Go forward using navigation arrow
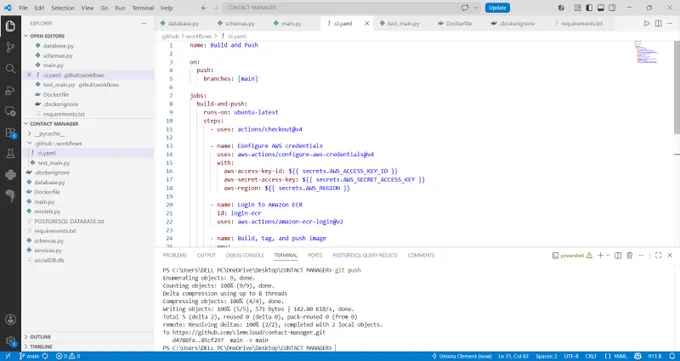The image size is (680, 361). coord(216,8)
